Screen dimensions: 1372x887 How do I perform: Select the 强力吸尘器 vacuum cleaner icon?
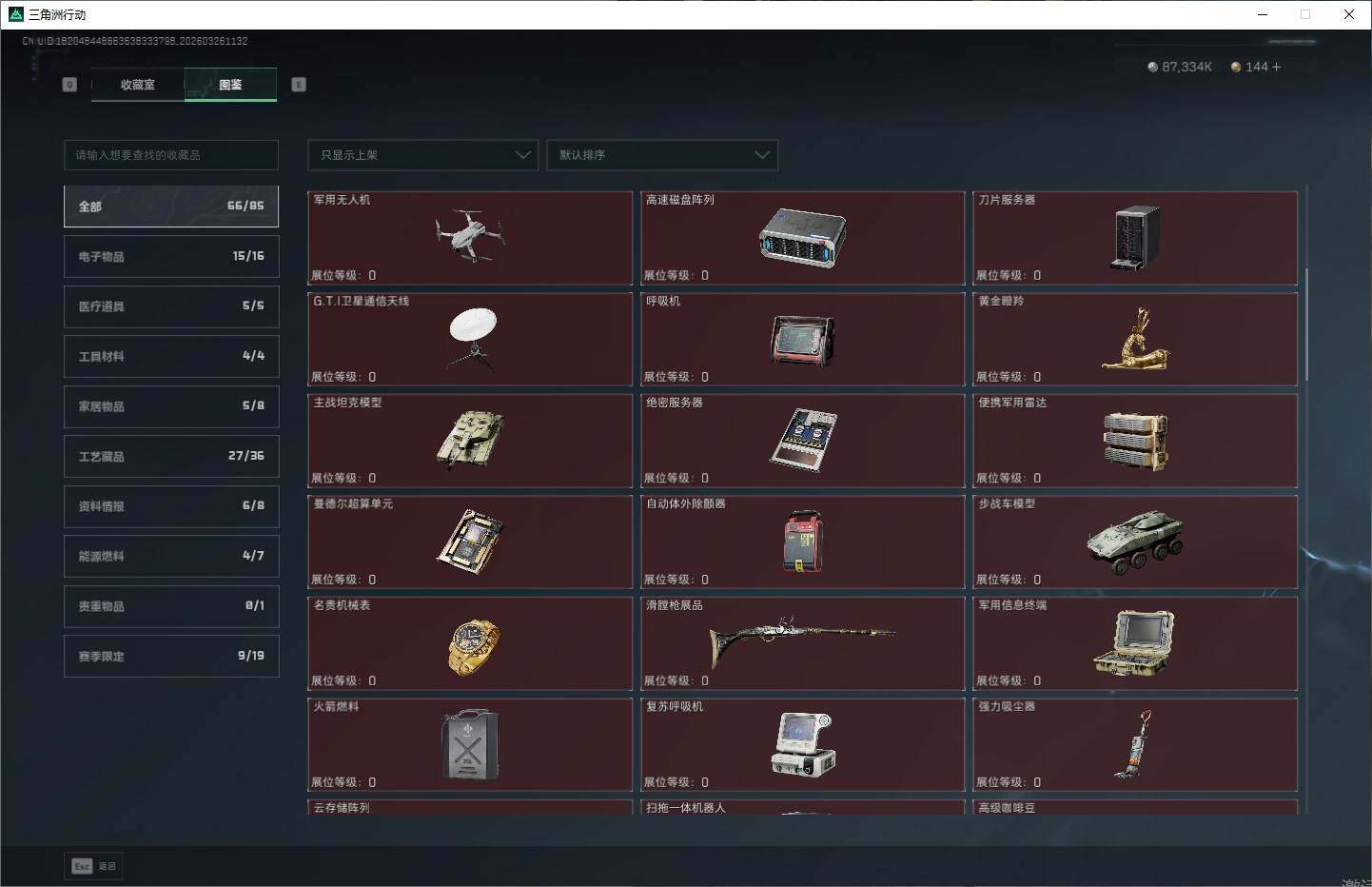pos(1134,744)
